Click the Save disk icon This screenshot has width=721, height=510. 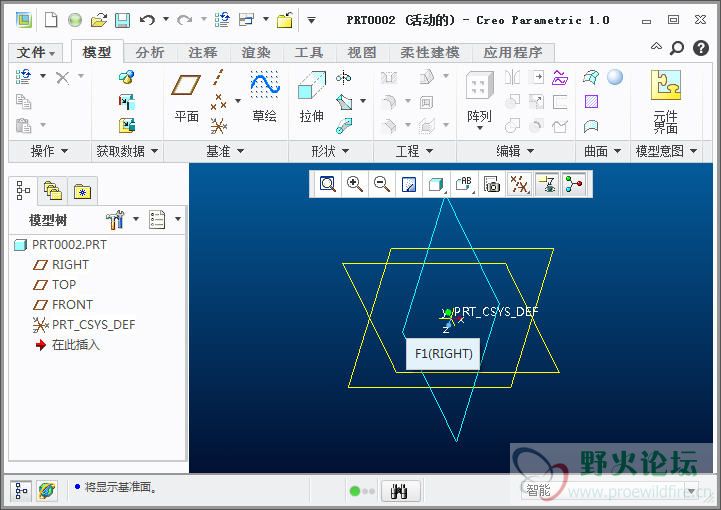coord(122,20)
